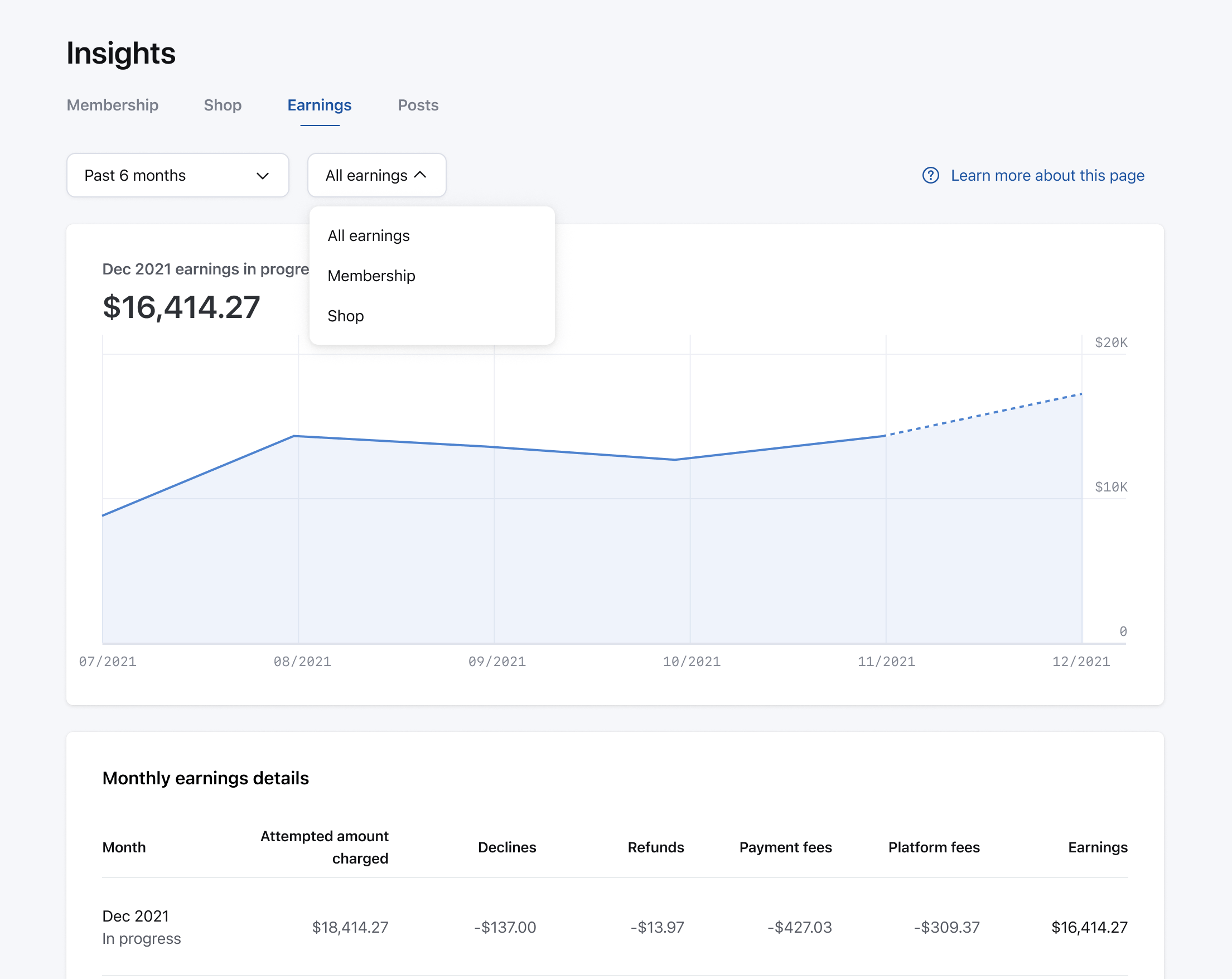
Task: Click the upward chevron on All earnings filter
Action: coord(421,175)
